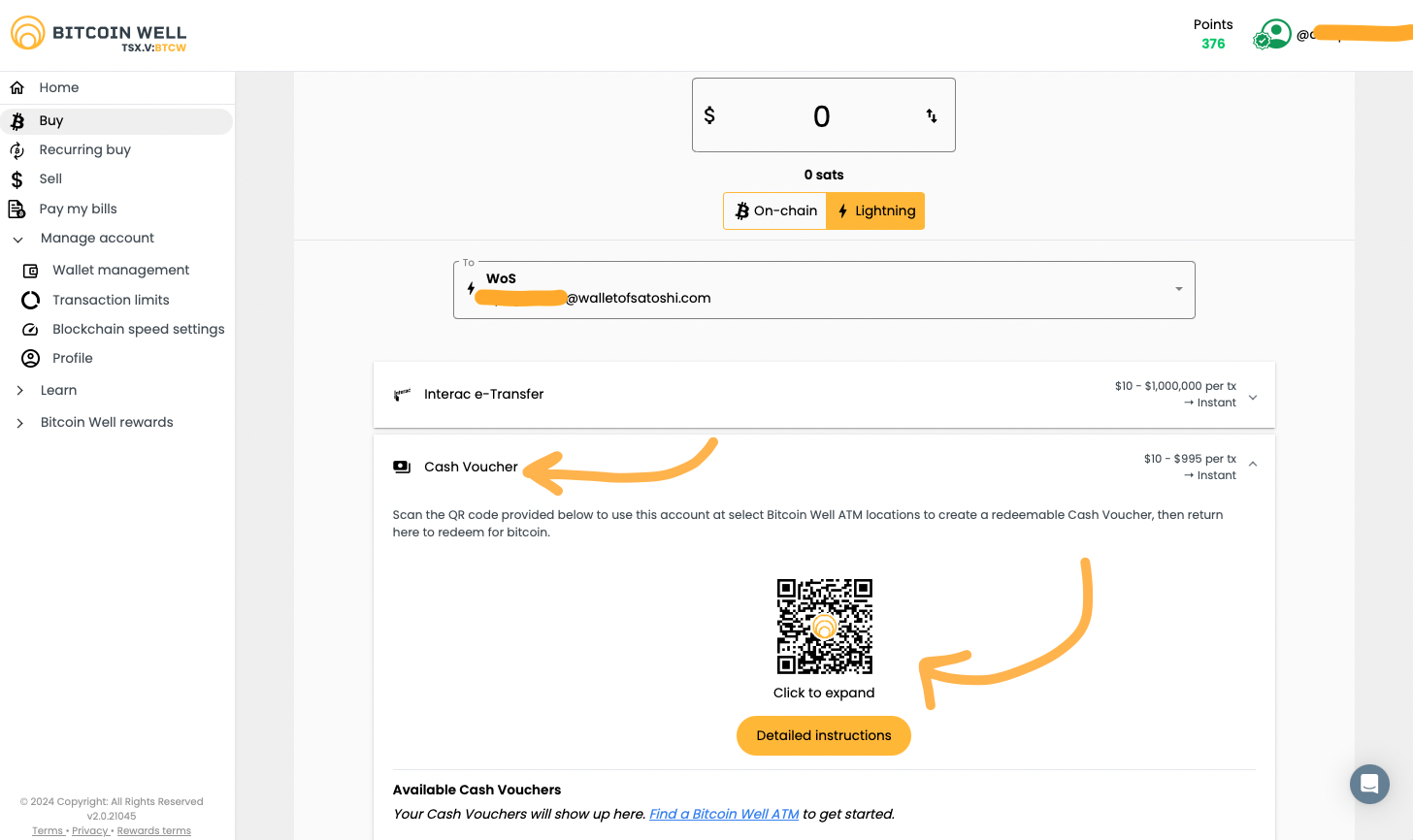This screenshot has width=1413, height=840.
Task: Open the Terms link
Action: (x=48, y=830)
